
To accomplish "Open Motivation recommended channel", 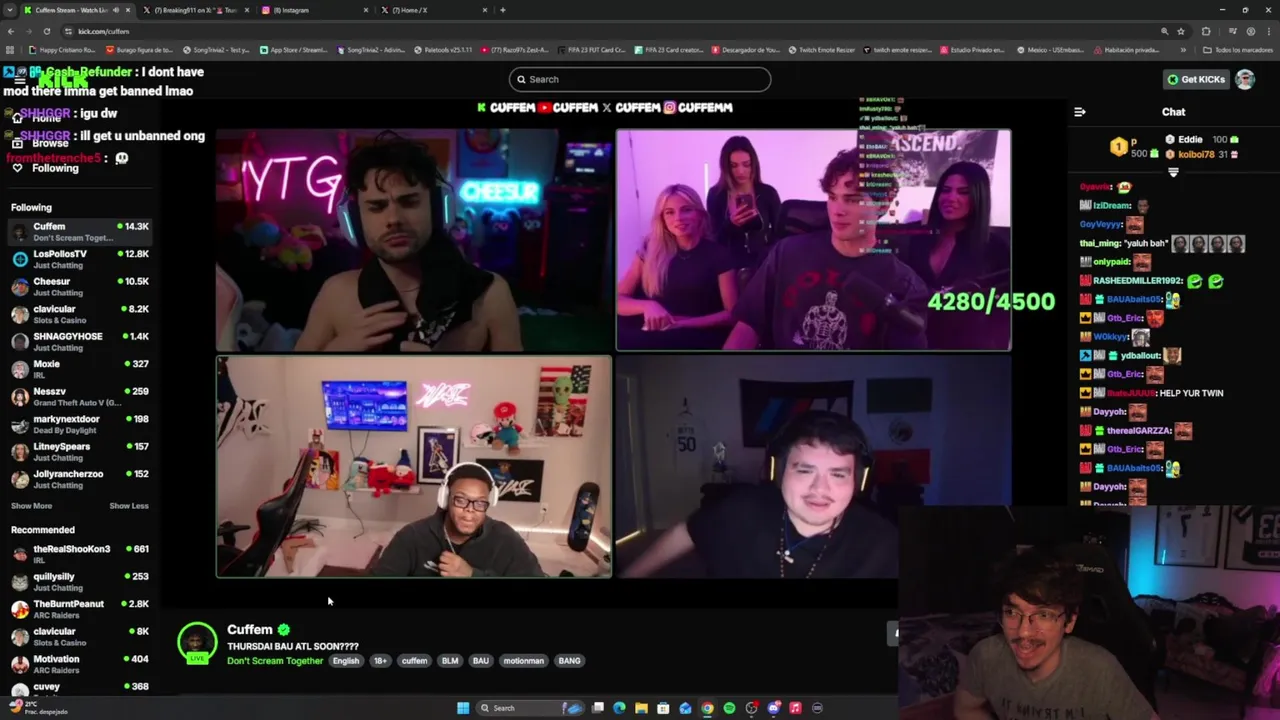I will (x=80, y=664).
